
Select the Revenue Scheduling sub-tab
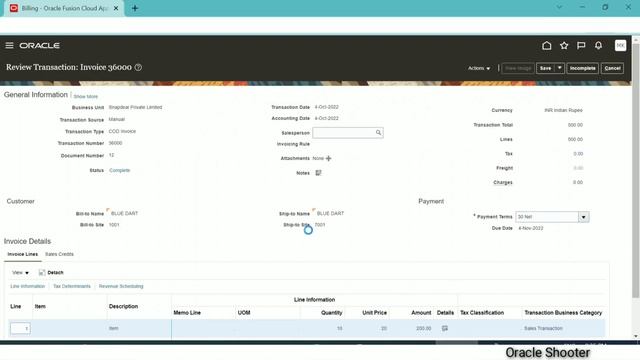tap(121, 287)
